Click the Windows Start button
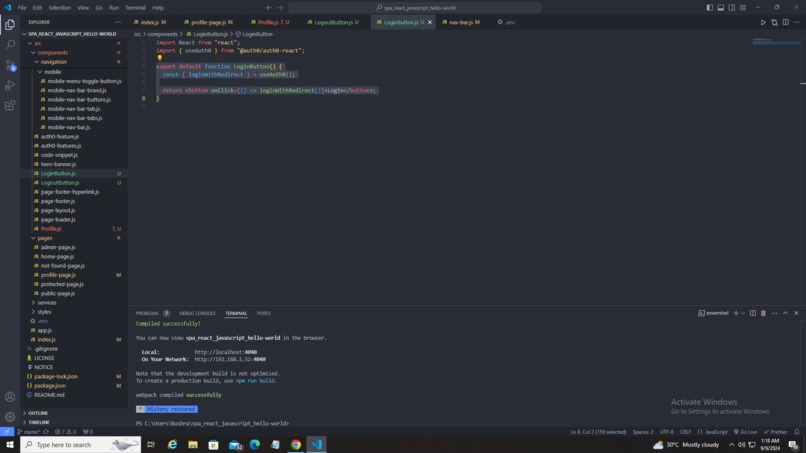This screenshot has width=806, height=453. (10, 445)
